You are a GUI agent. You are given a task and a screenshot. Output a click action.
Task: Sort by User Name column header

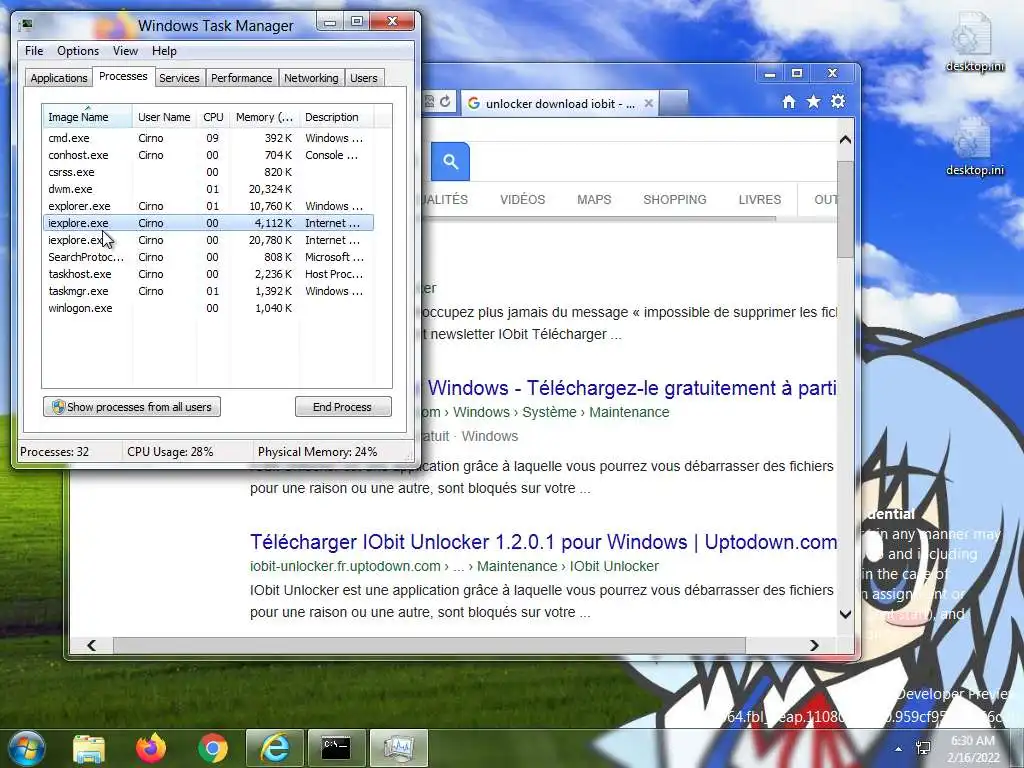tap(164, 117)
